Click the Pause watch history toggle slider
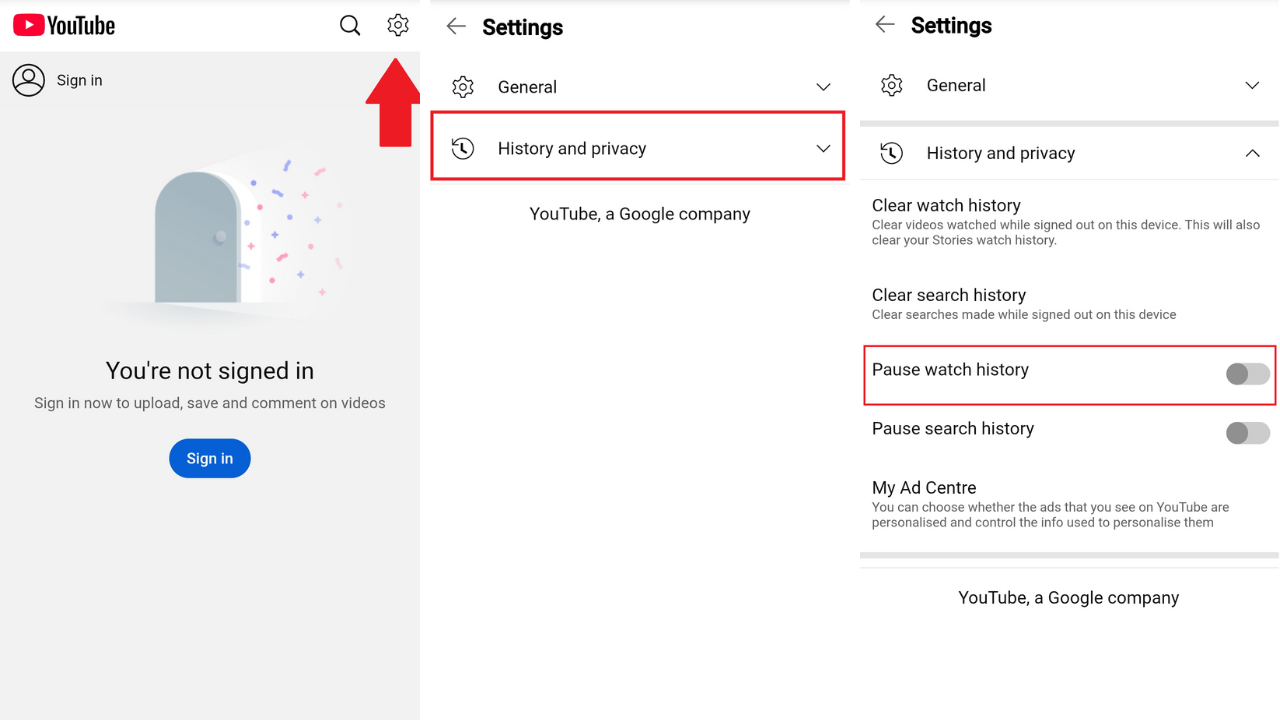The width and height of the screenshot is (1280, 720). tap(1247, 374)
